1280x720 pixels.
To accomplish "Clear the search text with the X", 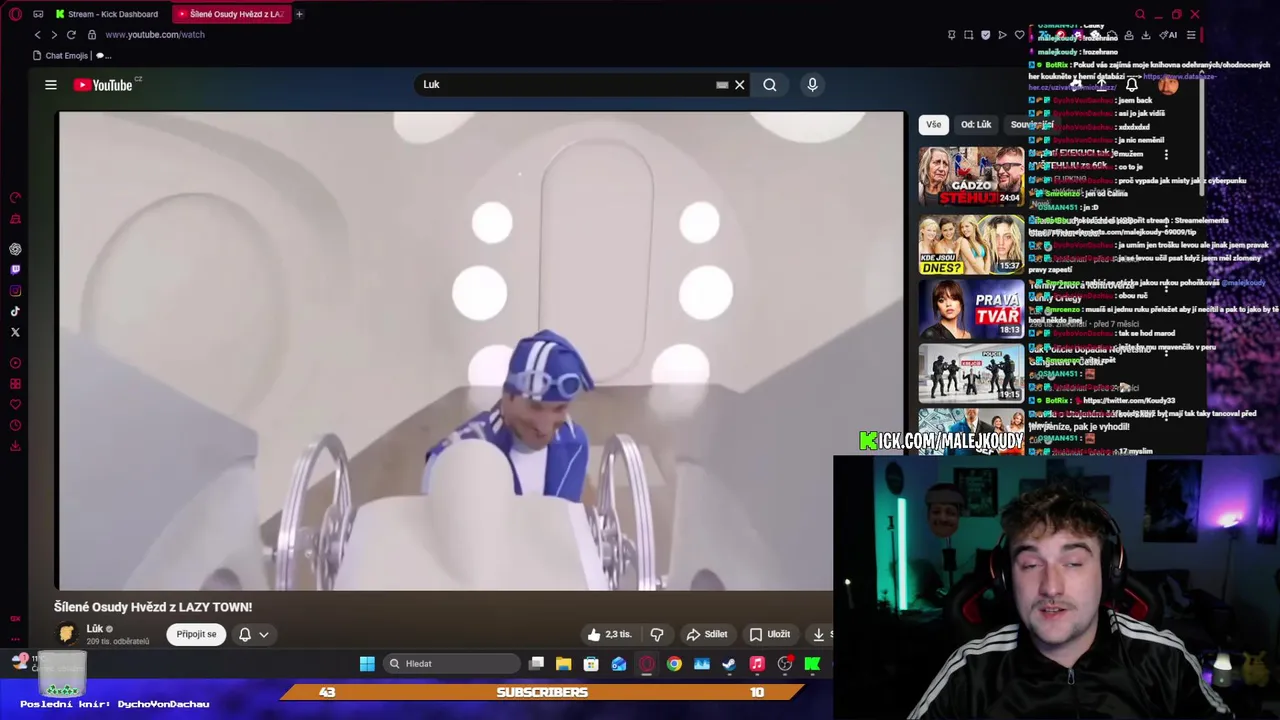I will 740,85.
